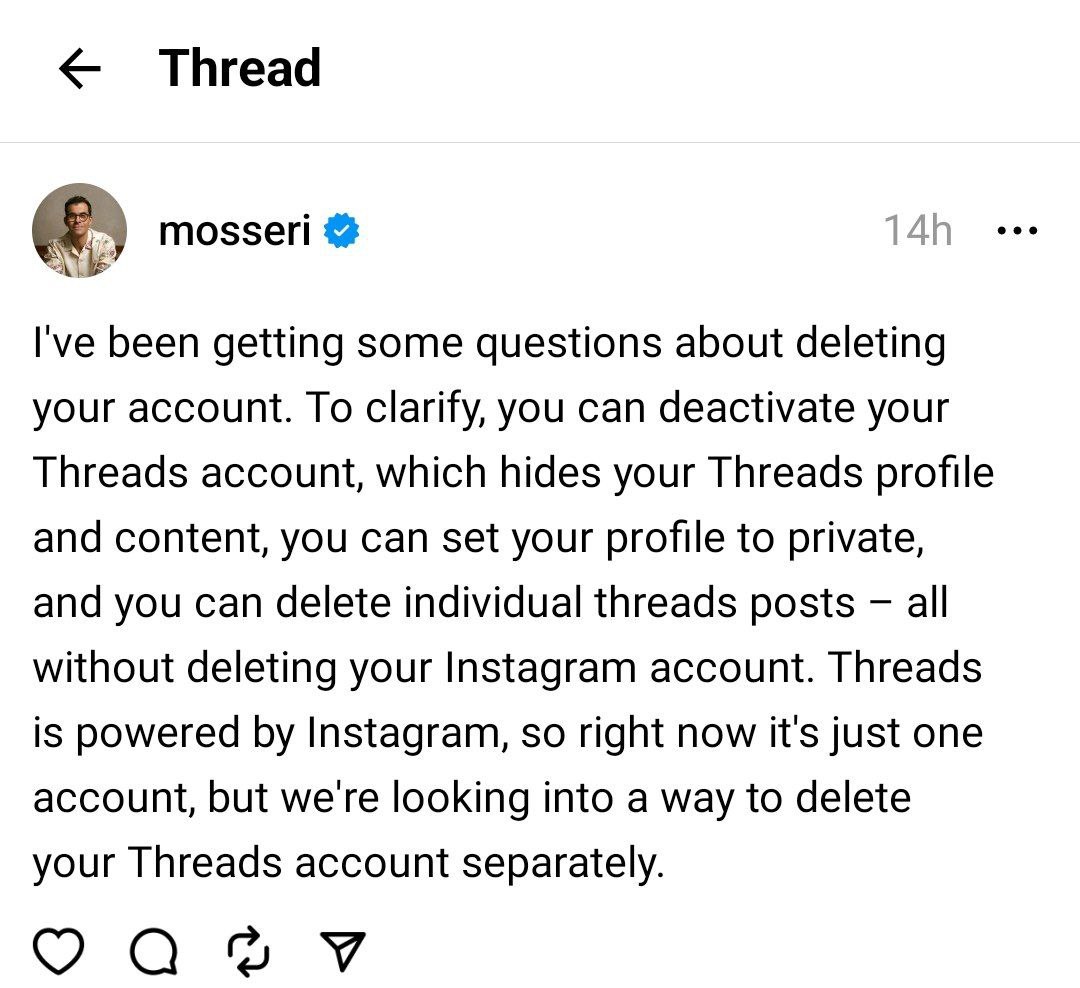The height and width of the screenshot is (988, 1080).
Task: Share the post via paper plane icon
Action: click(342, 951)
